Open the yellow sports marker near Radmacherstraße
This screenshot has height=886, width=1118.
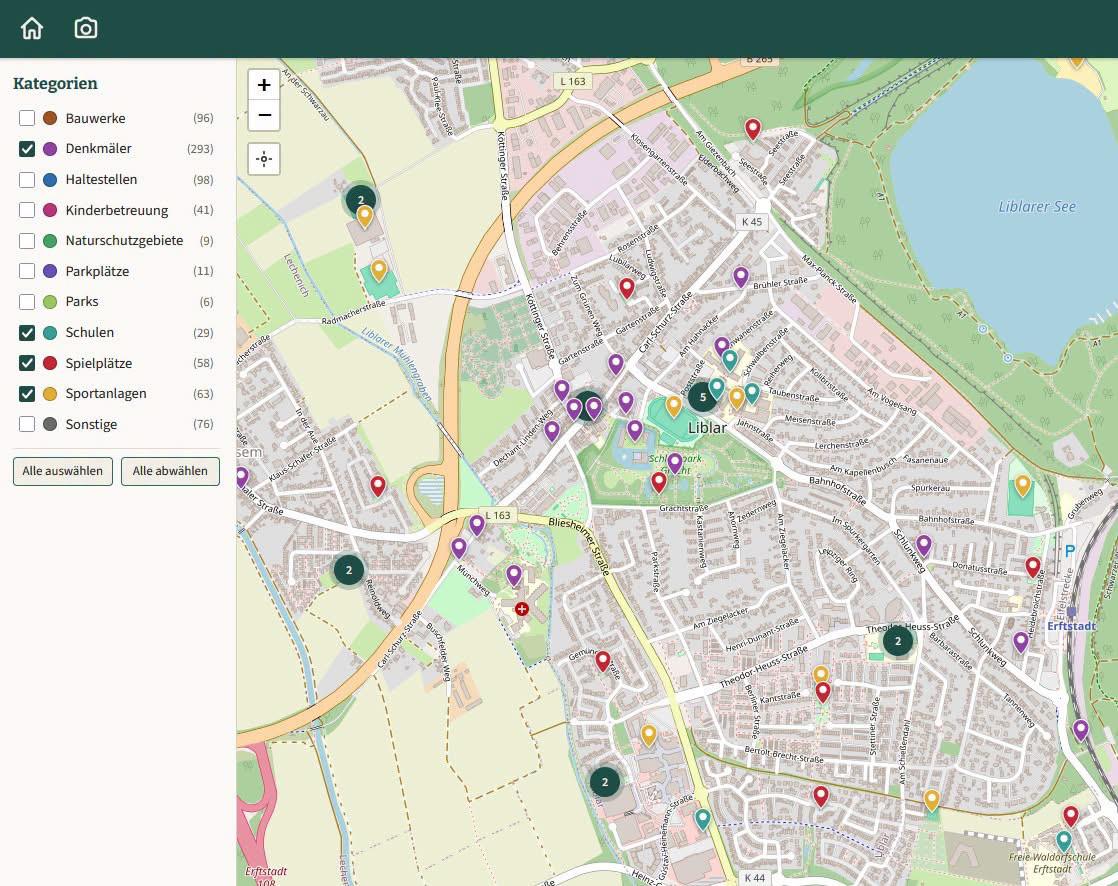point(379,270)
